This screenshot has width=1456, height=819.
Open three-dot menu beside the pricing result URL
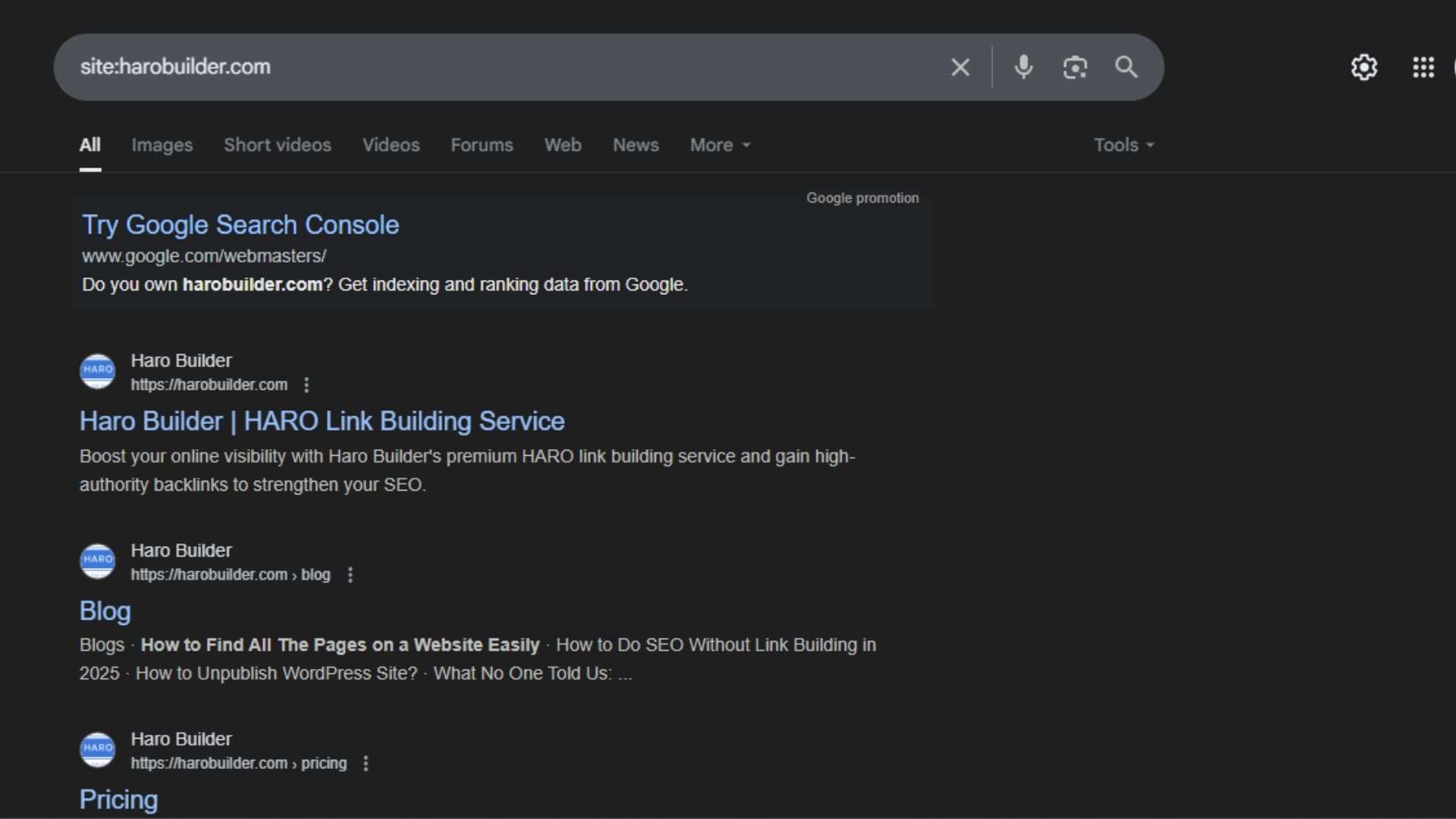366,764
